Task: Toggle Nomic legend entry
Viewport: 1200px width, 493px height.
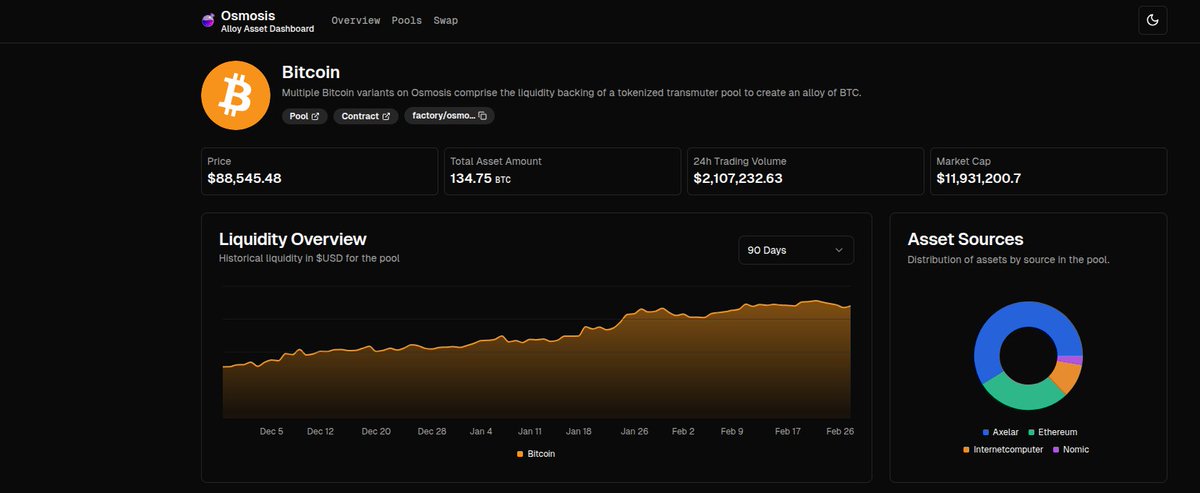Action: (1071, 450)
